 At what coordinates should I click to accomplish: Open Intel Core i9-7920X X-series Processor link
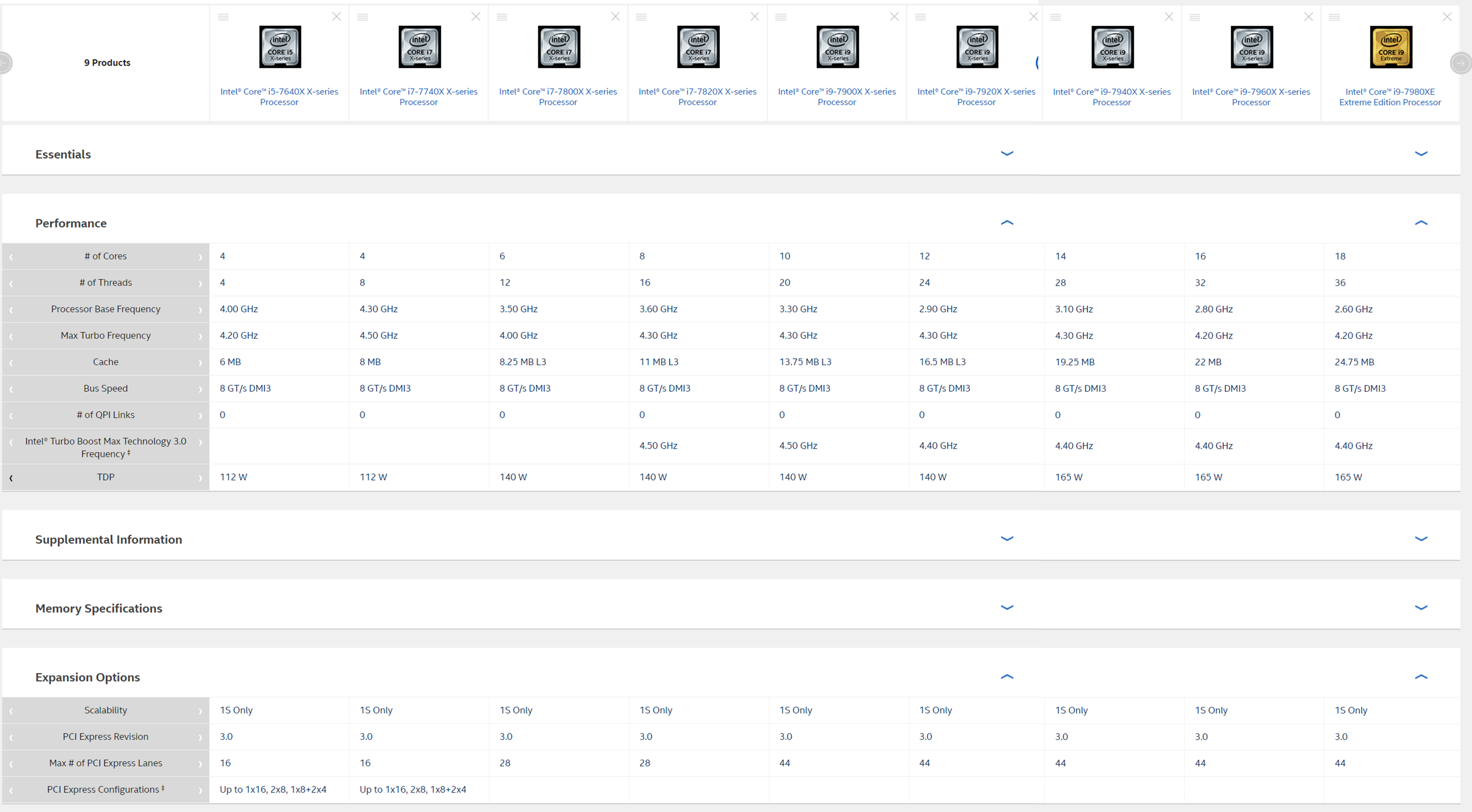[x=977, y=97]
